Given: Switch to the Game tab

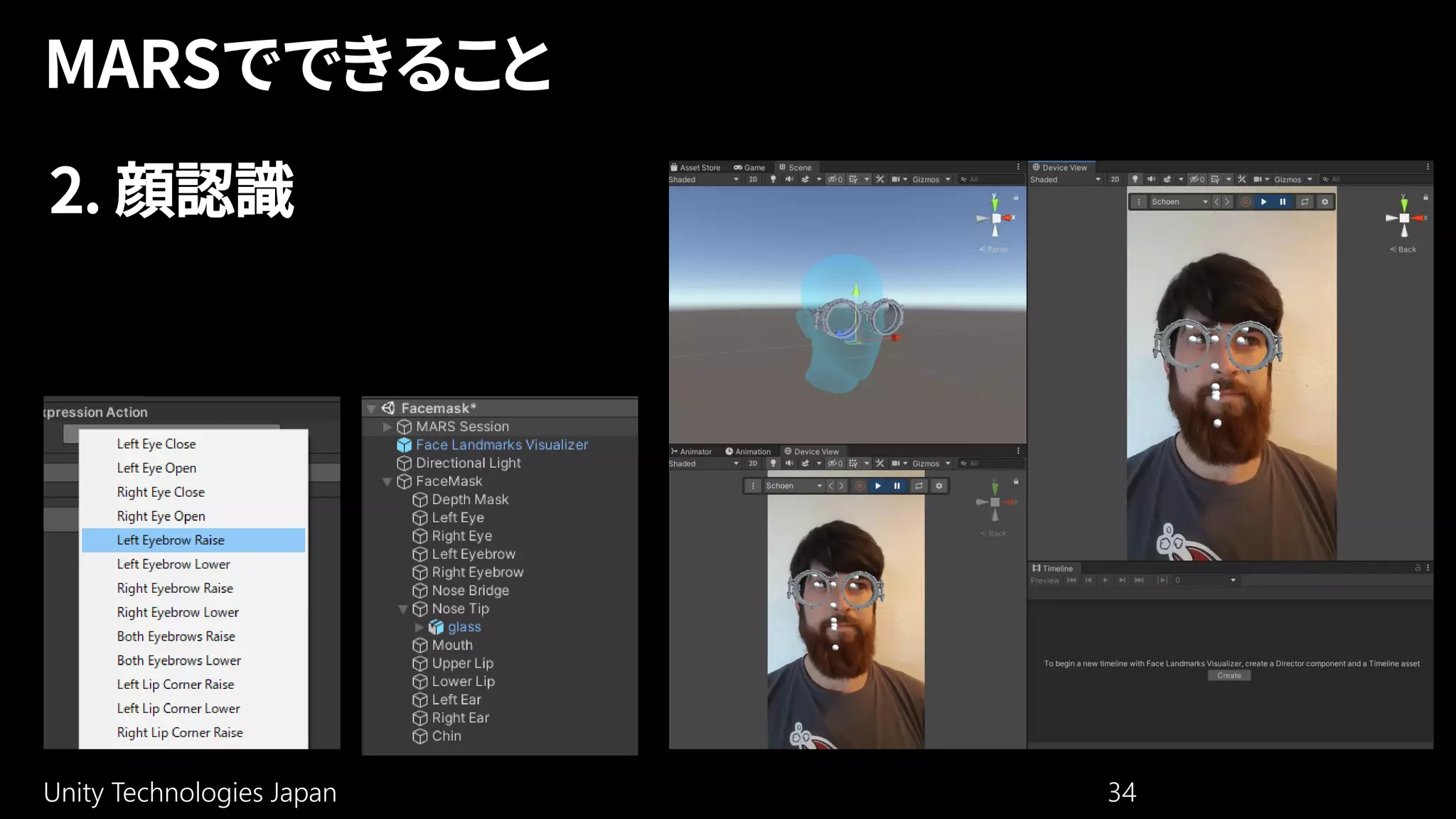Looking at the screenshot, I should tap(749, 168).
